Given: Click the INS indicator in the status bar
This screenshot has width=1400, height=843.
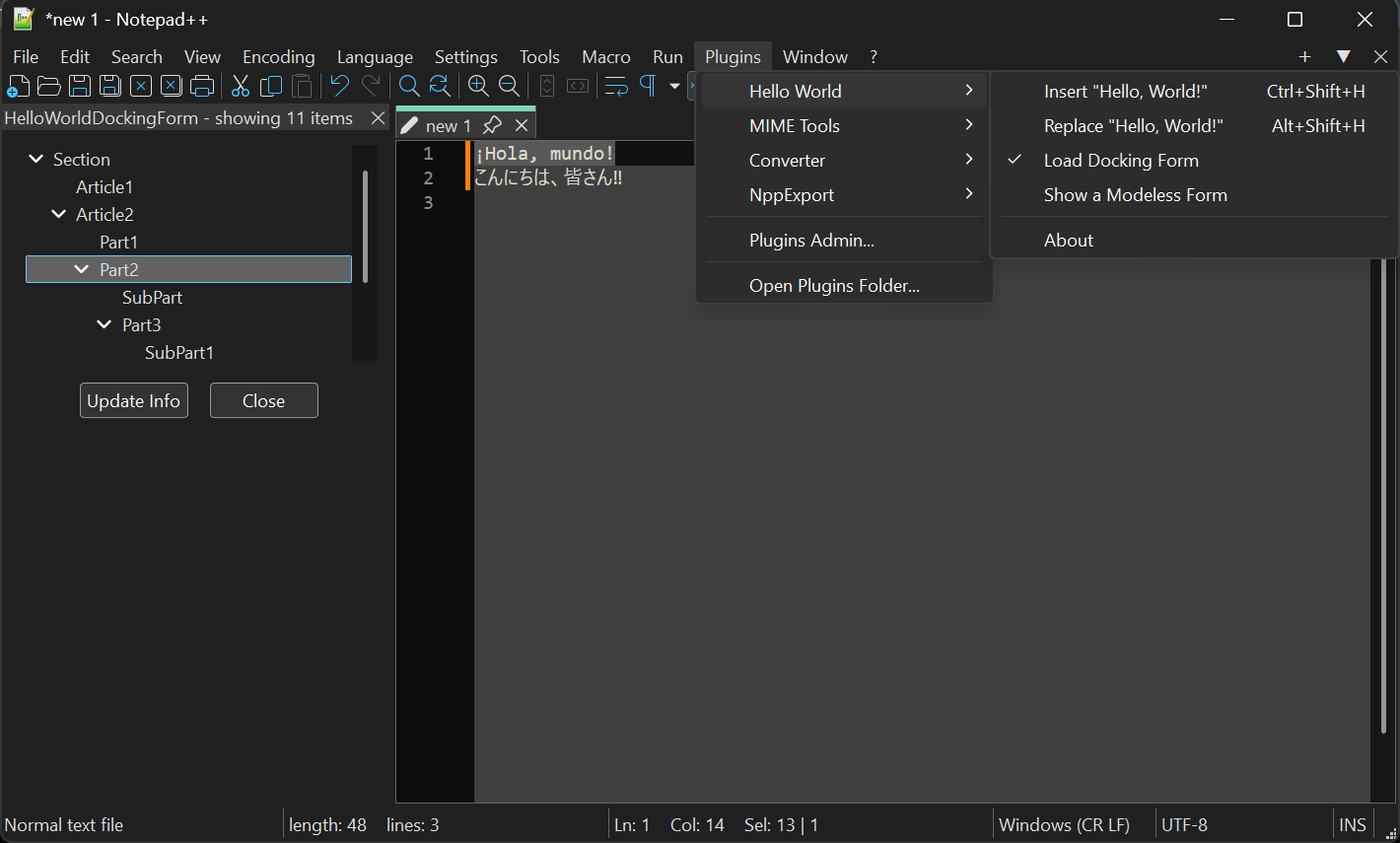Looking at the screenshot, I should pyautogui.click(x=1353, y=825).
